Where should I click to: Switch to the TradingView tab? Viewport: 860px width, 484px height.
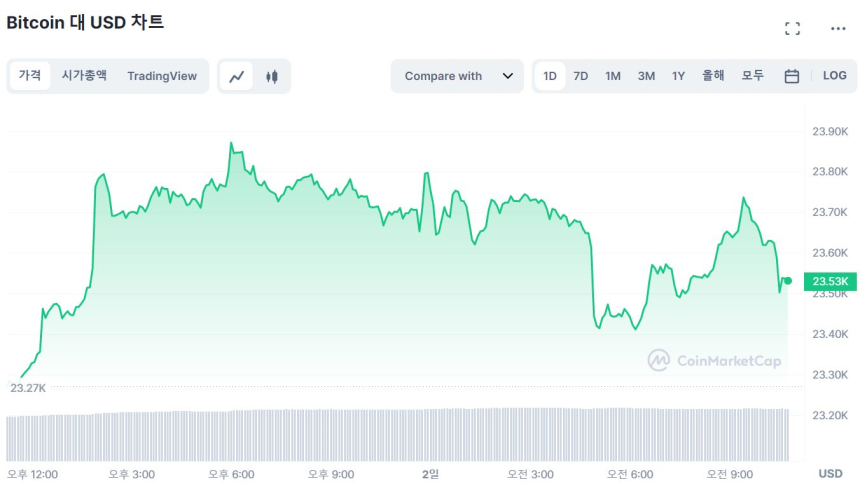pos(162,76)
